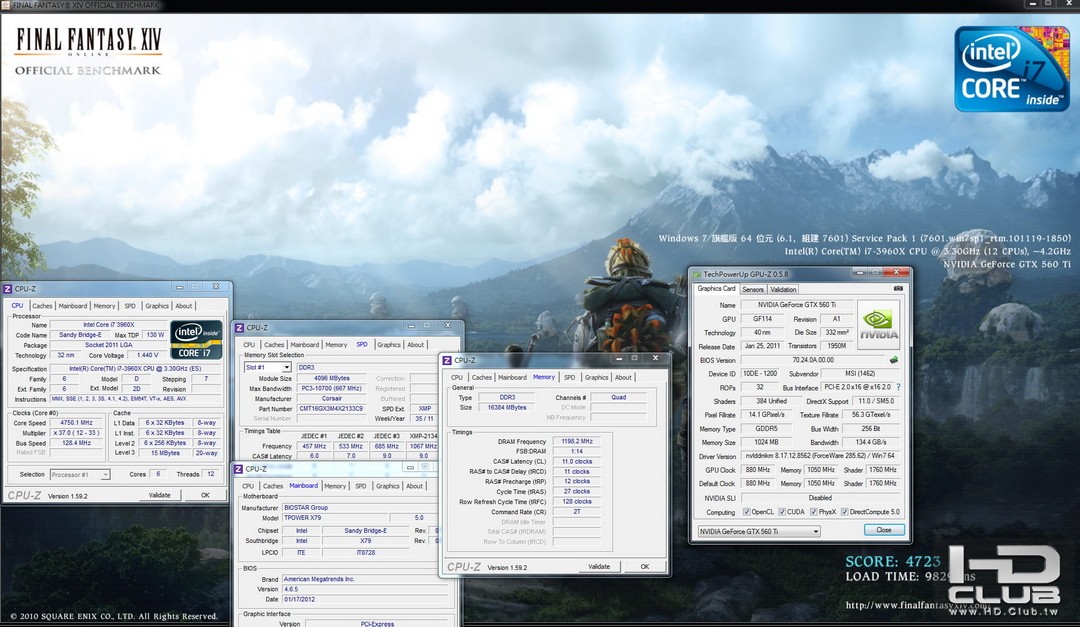Viewport: 1080px width, 627px height.
Task: Open the Caches tab in CPU-Z CPU window
Action: point(42,306)
